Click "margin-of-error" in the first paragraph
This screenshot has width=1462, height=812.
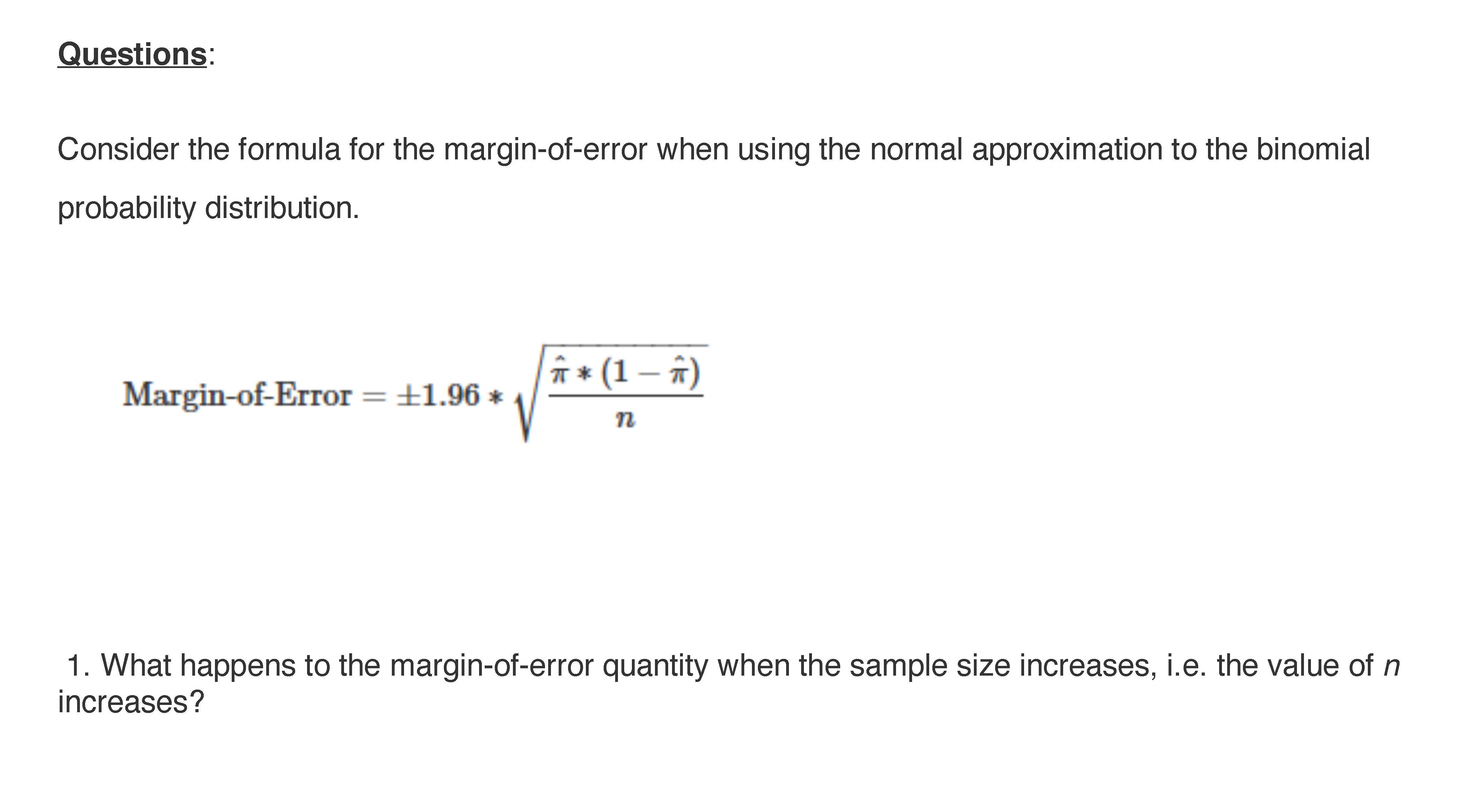click(545, 150)
